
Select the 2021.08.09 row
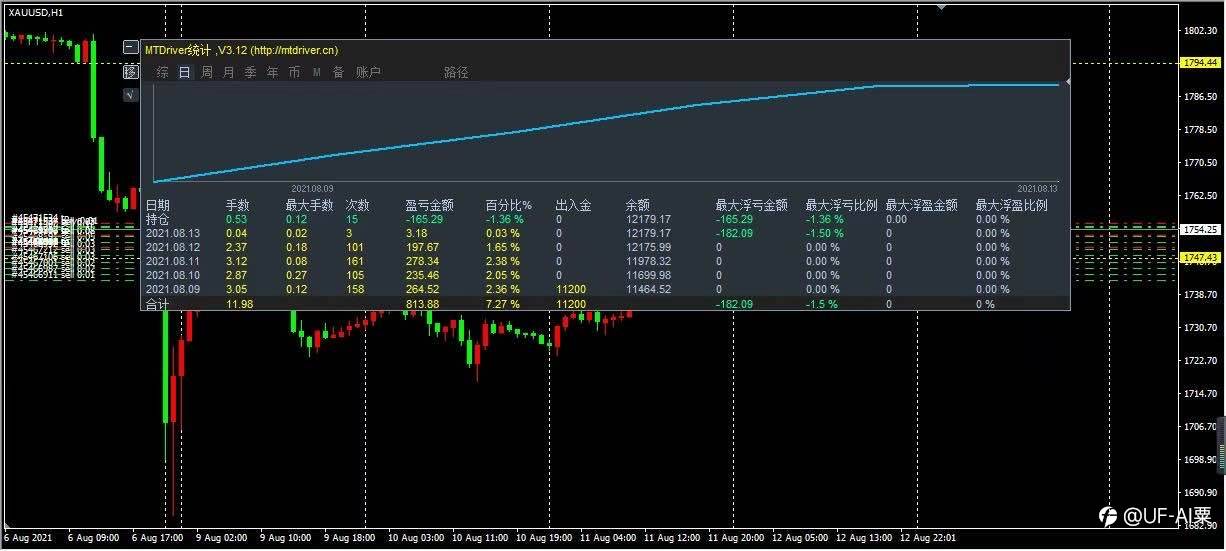[605, 289]
